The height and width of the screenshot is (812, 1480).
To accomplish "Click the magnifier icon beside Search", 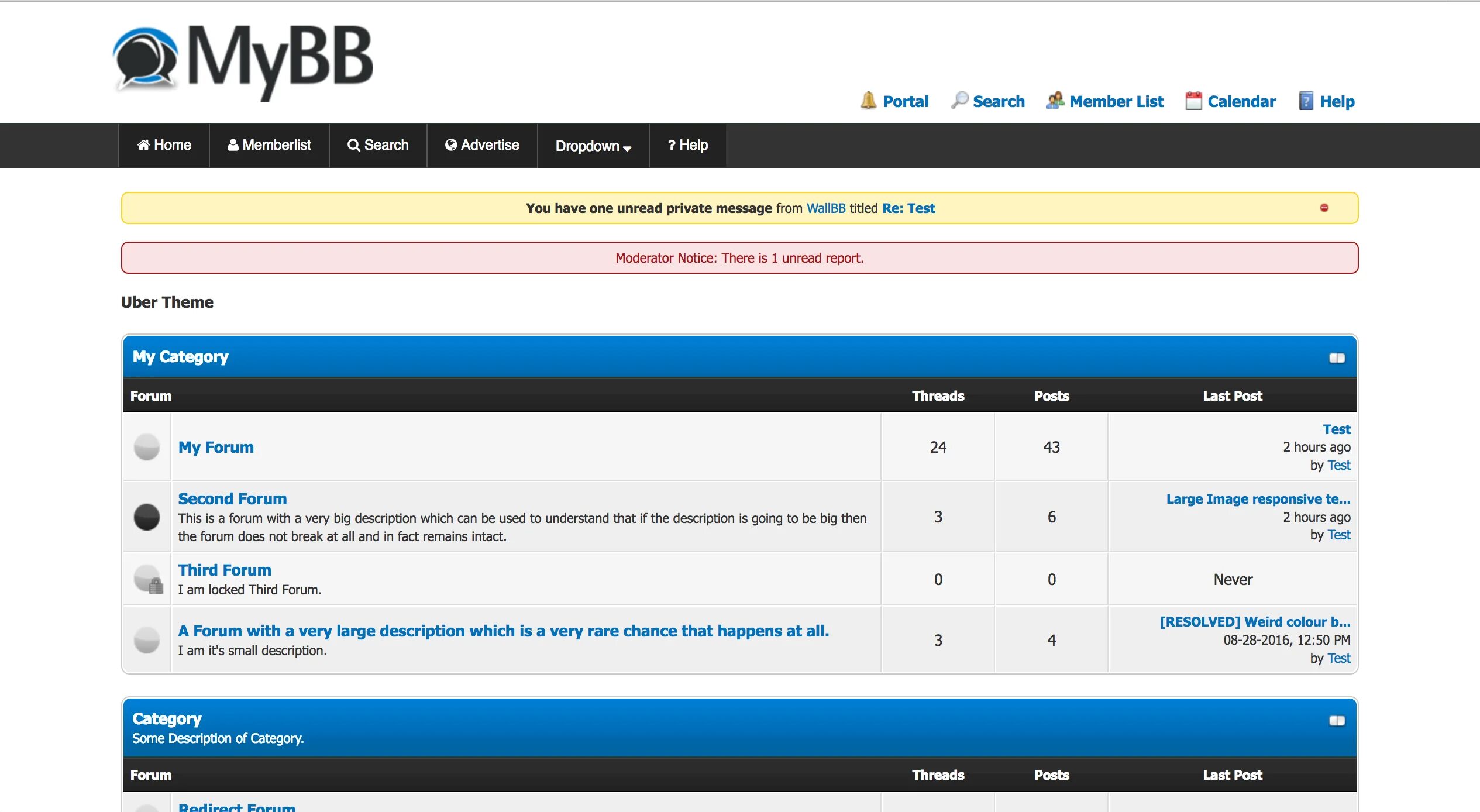I will (959, 101).
